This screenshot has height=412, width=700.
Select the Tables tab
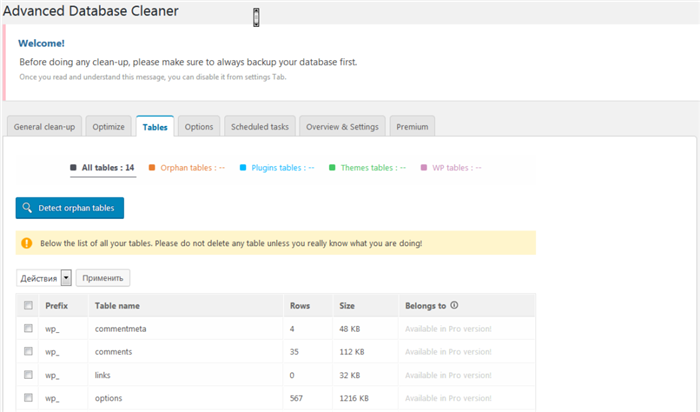pos(155,127)
